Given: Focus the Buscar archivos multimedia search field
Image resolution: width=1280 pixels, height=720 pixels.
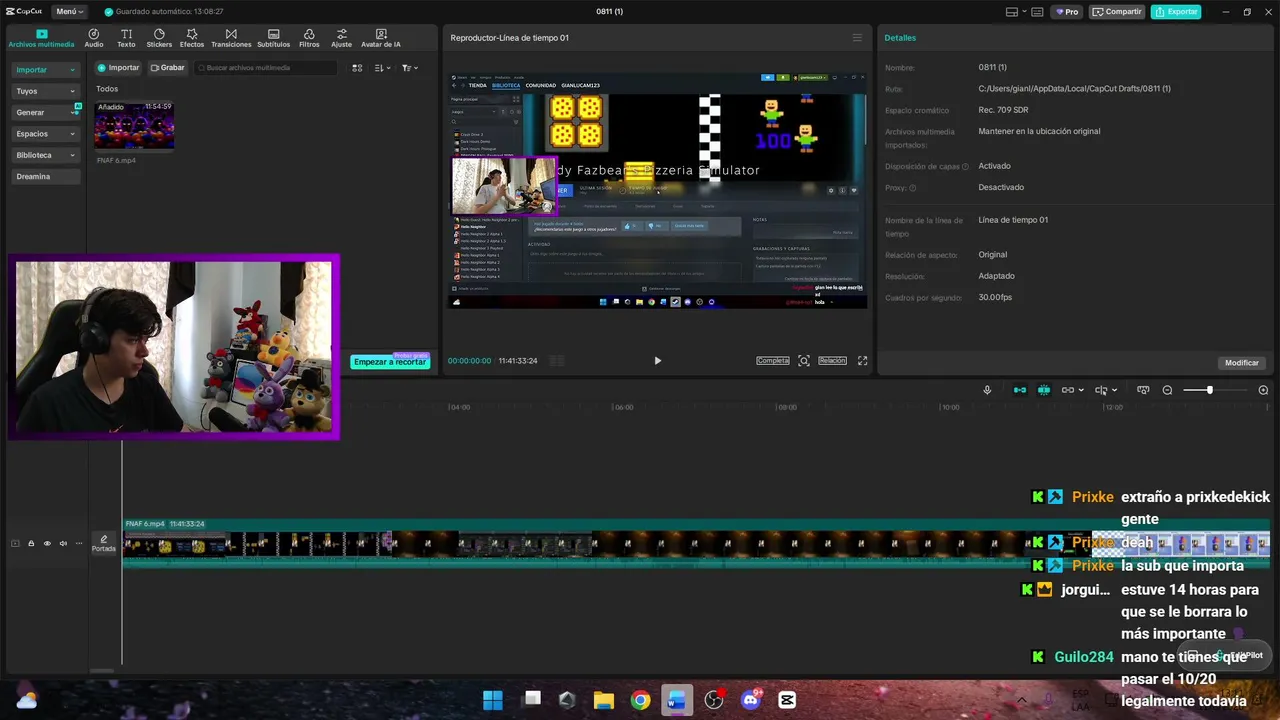Looking at the screenshot, I should click(266, 68).
